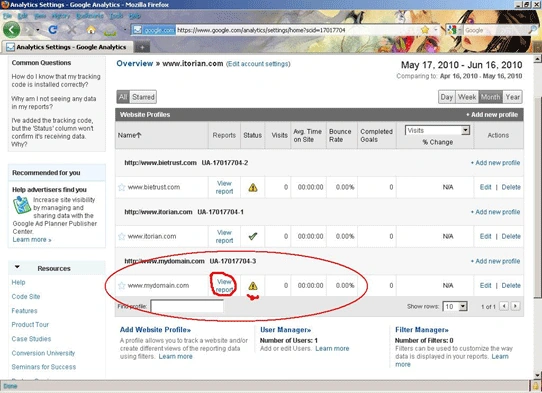This screenshot has width=542, height=393.
Task: Sort profiles by Name column header
Action: pyautogui.click(x=129, y=135)
